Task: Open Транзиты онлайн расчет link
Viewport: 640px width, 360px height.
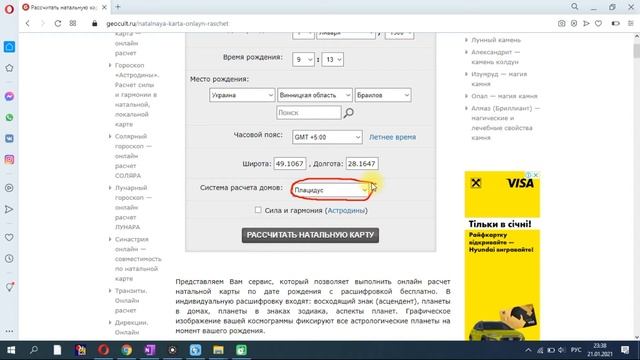Action: (131, 300)
